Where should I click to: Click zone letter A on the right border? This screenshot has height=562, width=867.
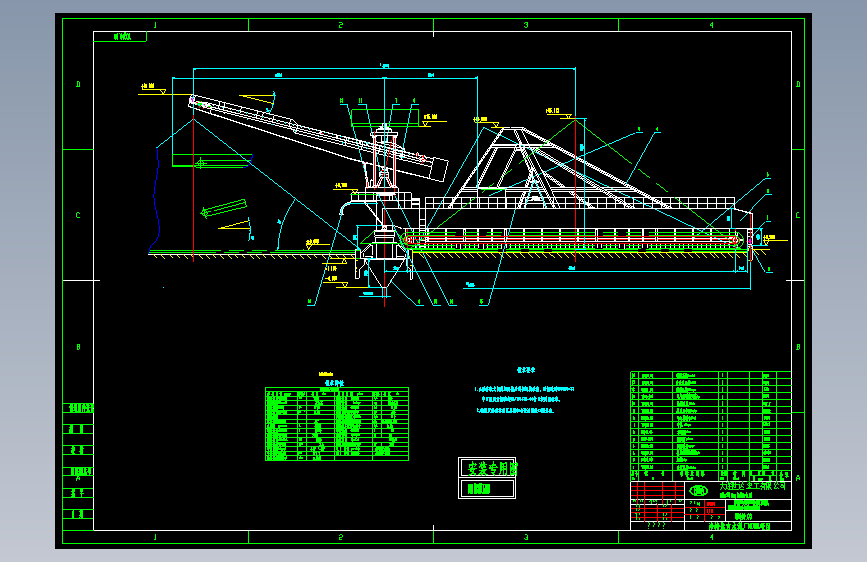coord(798,478)
